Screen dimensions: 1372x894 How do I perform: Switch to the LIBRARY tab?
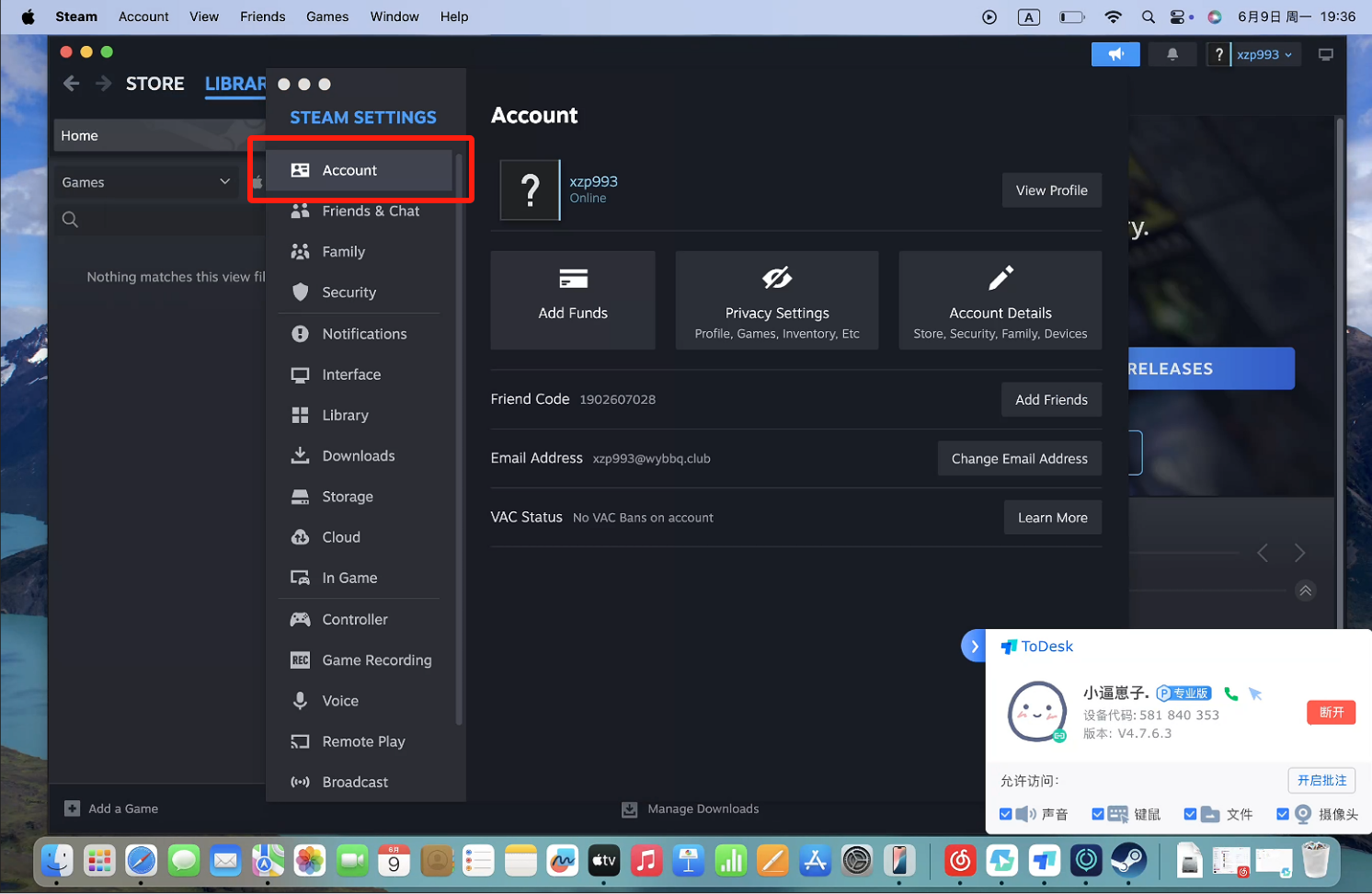235,84
